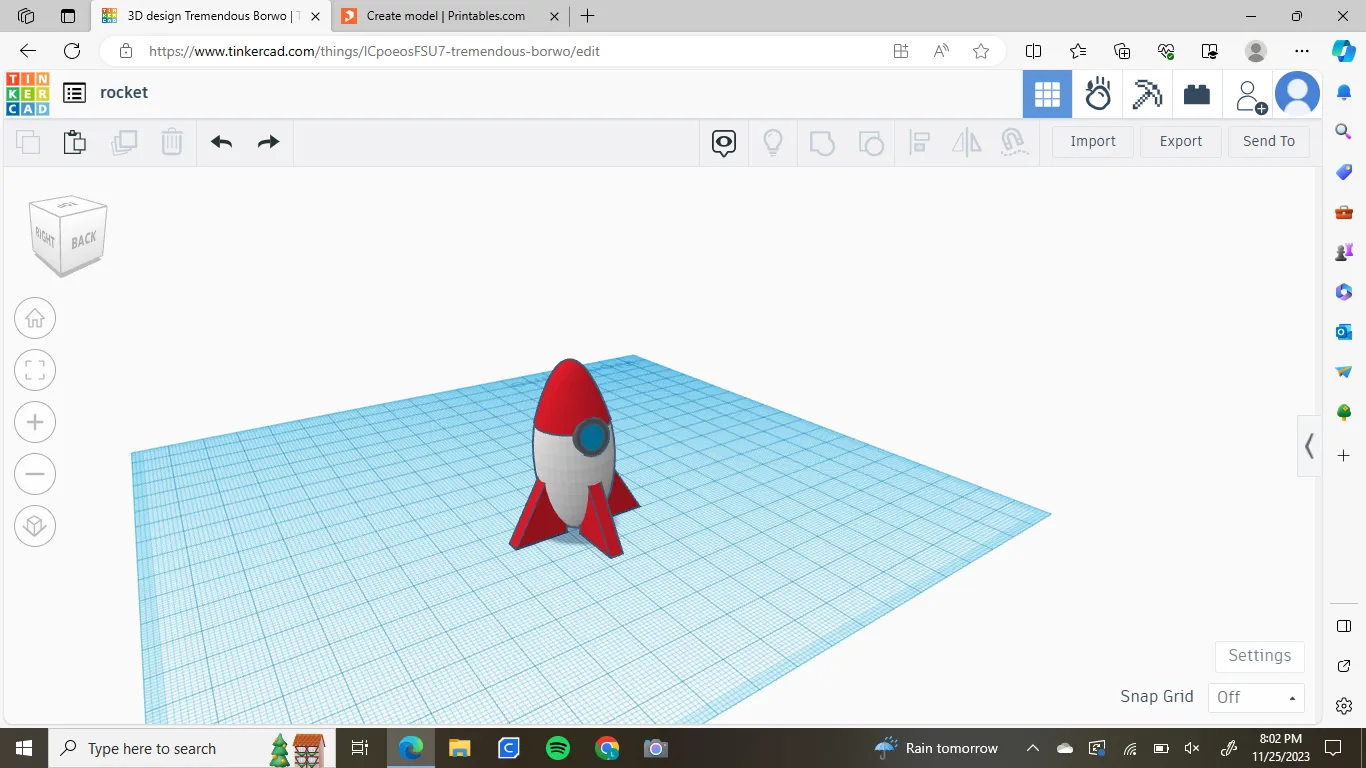This screenshot has width=1366, height=768.
Task: Open the Tinkercad logo home link
Action: tap(27, 94)
